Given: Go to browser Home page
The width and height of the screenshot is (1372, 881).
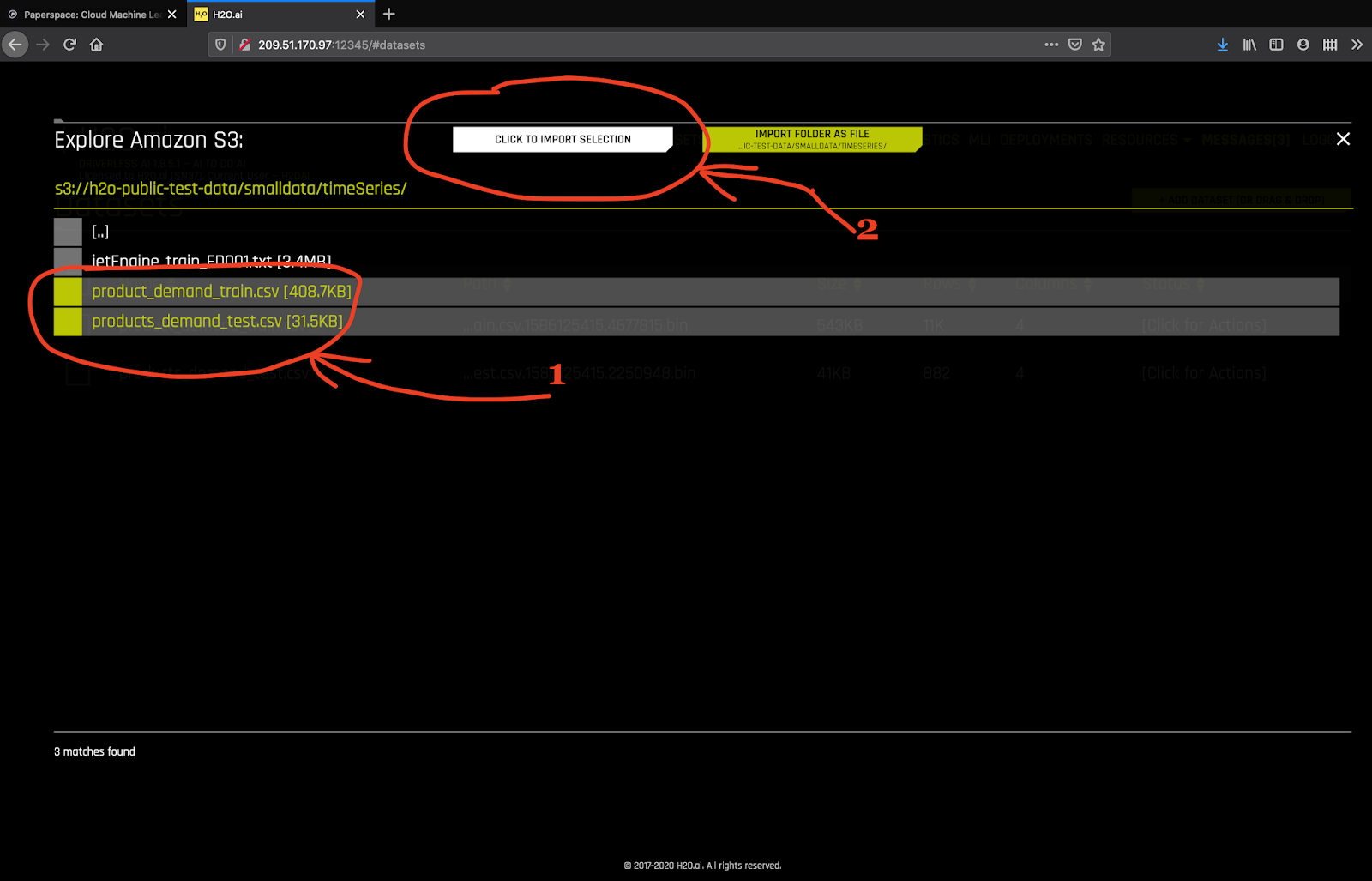Looking at the screenshot, I should [97, 45].
